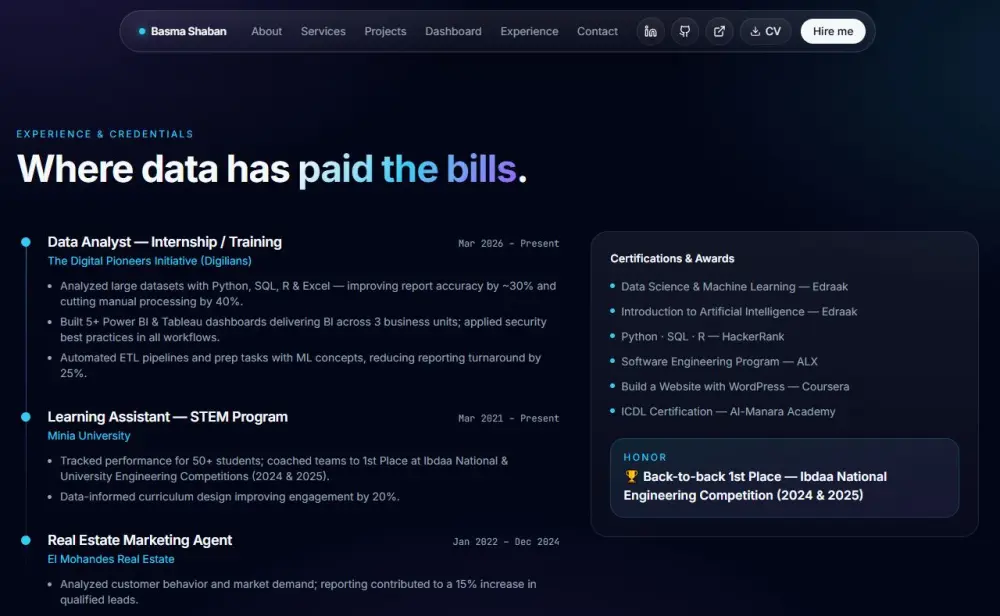The width and height of the screenshot is (1000, 616).
Task: Click bullet about Built 5+ Power BI dashboards
Action: click(304, 329)
